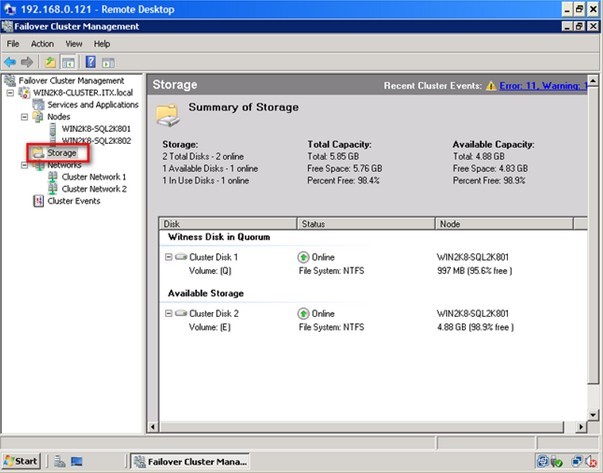
Task: Click the vertical scrollbar up arrow
Action: point(593,80)
